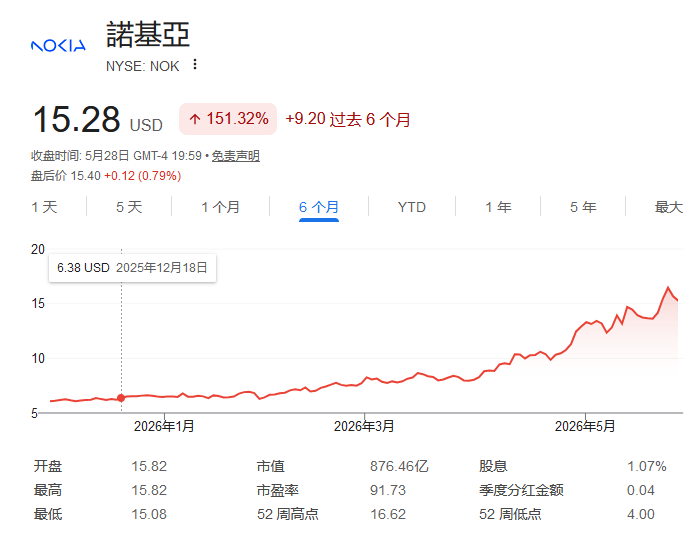This screenshot has height=544, width=697.
Task: Open the three-dot more options menu
Action: point(195,64)
